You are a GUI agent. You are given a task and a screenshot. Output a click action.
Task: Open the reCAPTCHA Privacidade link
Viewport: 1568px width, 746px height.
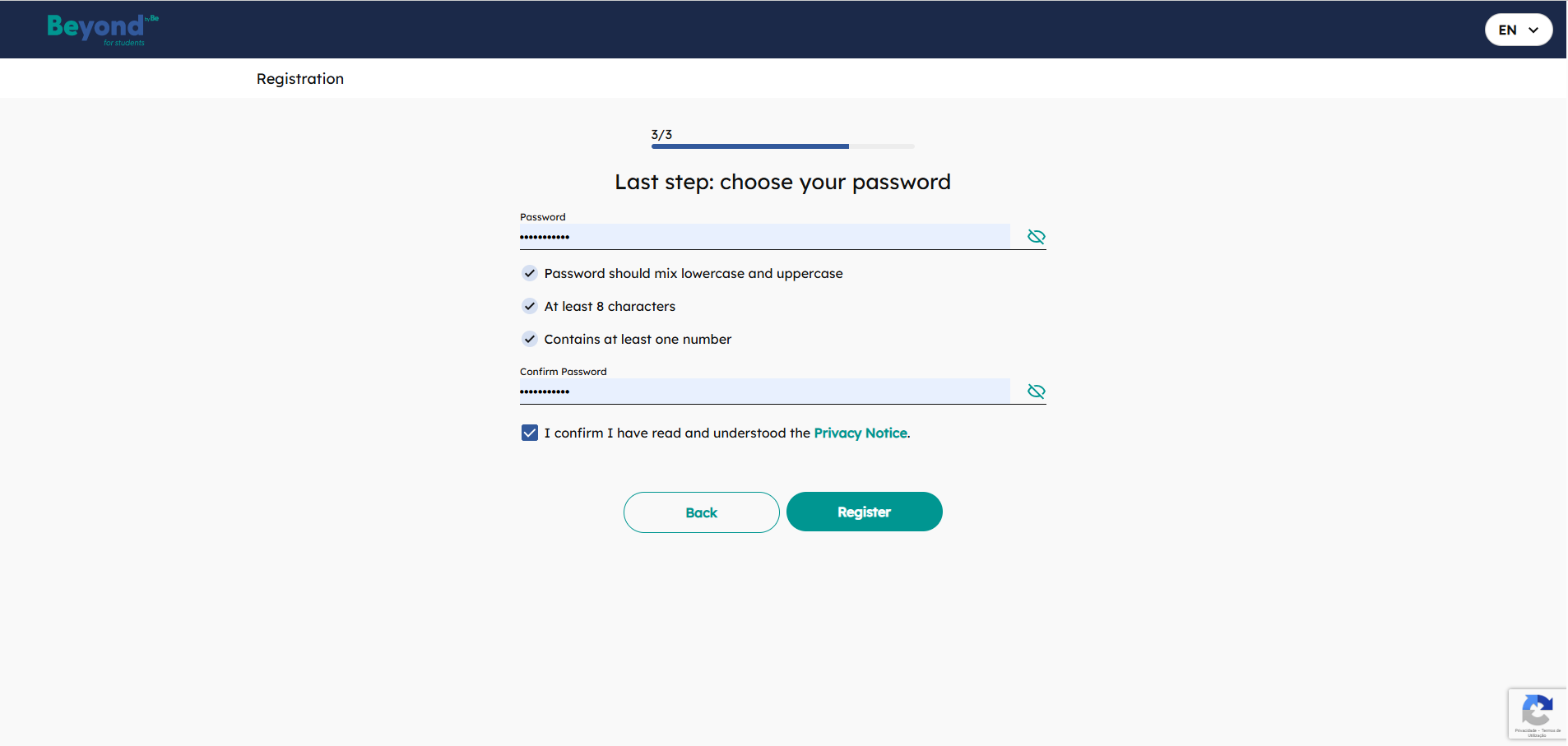point(1525,730)
